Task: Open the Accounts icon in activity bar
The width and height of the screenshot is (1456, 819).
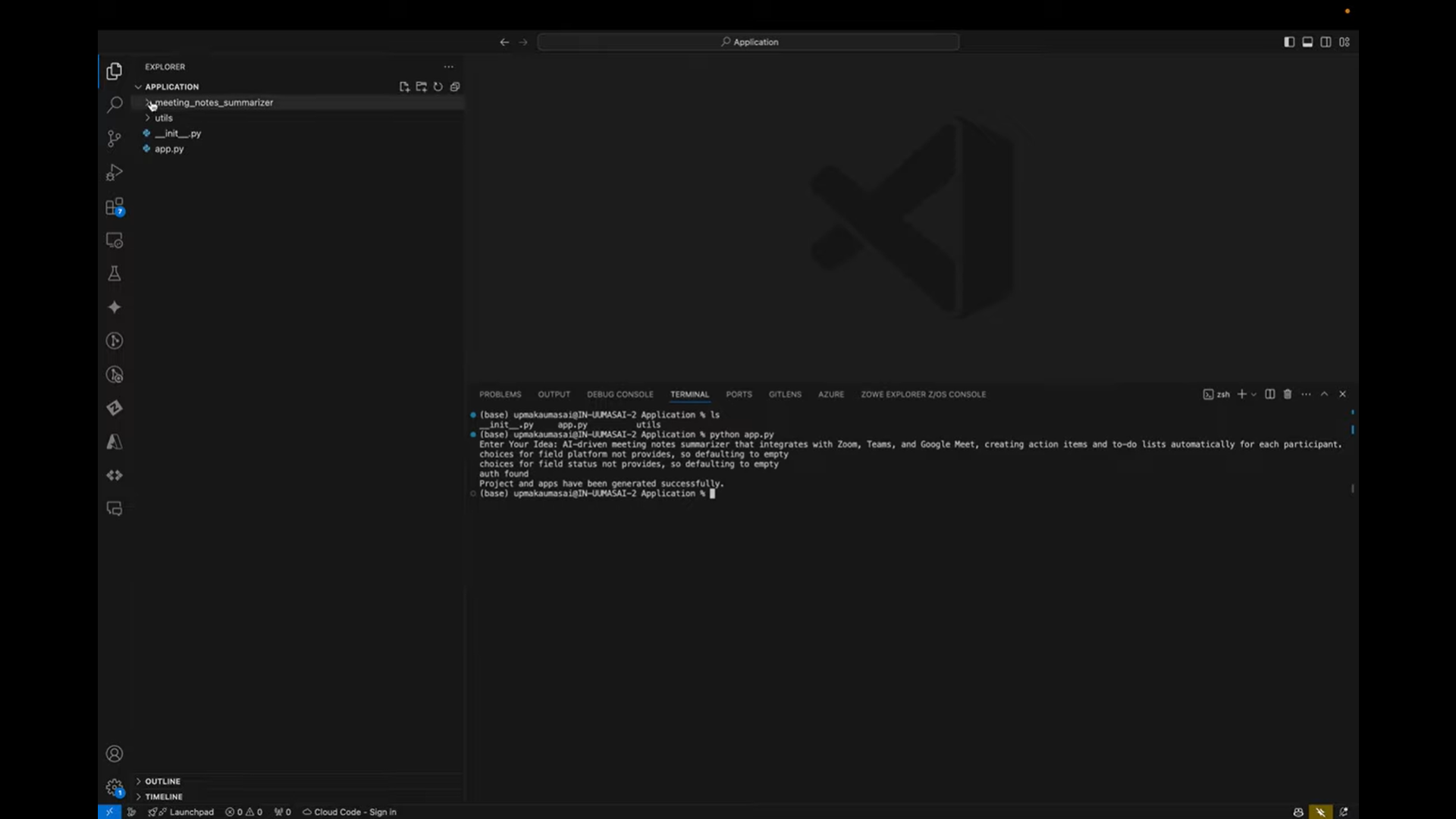Action: (x=115, y=754)
